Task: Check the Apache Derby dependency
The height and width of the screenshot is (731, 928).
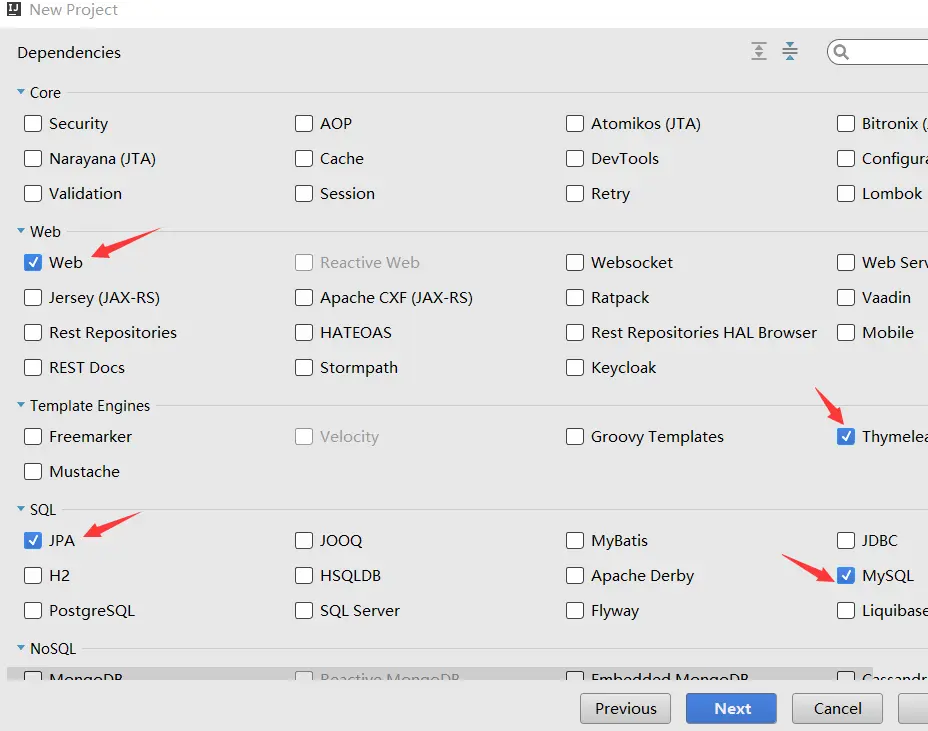Action: coord(575,575)
